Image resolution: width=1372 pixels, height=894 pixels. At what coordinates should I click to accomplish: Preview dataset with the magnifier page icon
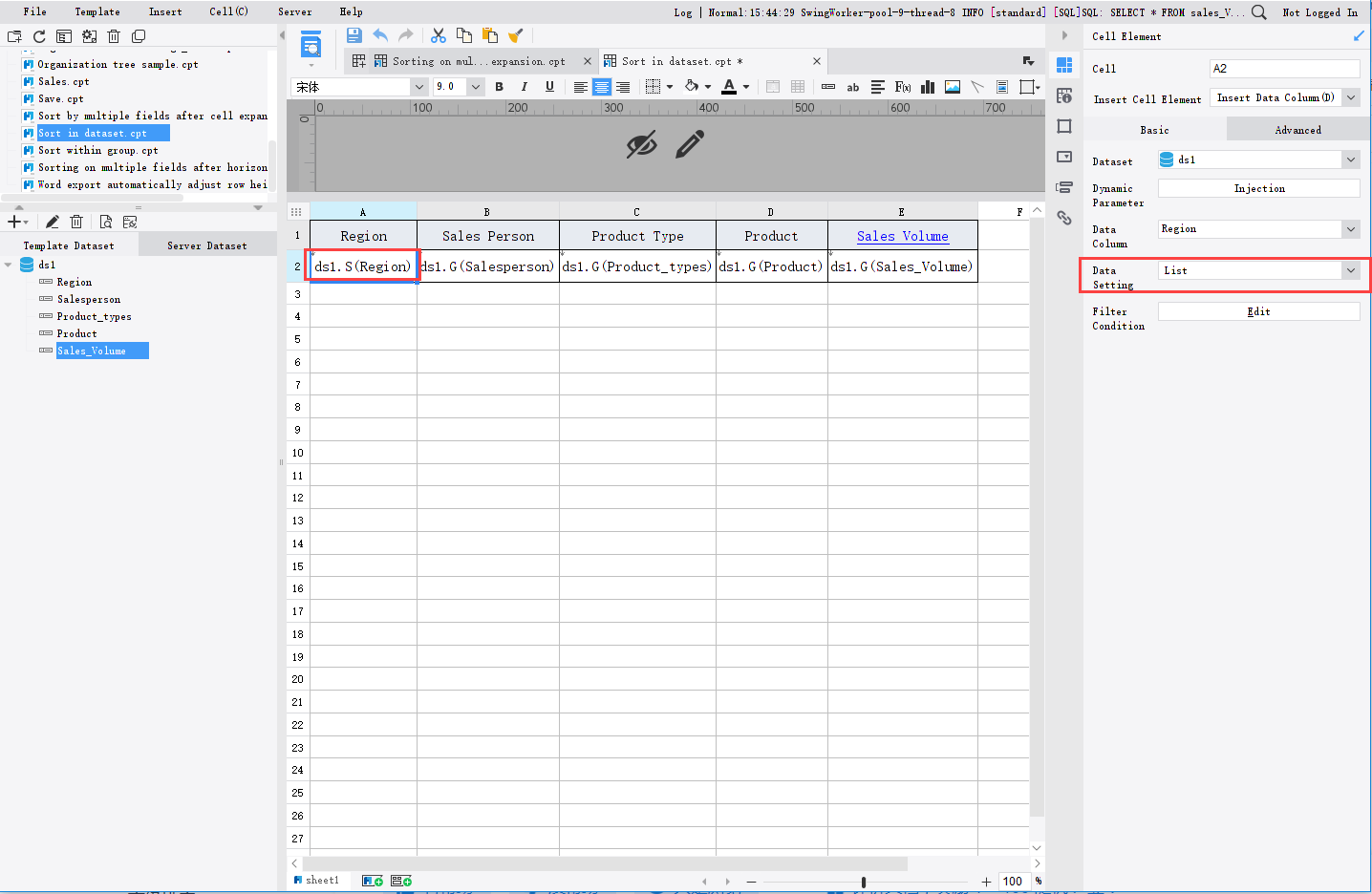pyautogui.click(x=105, y=222)
